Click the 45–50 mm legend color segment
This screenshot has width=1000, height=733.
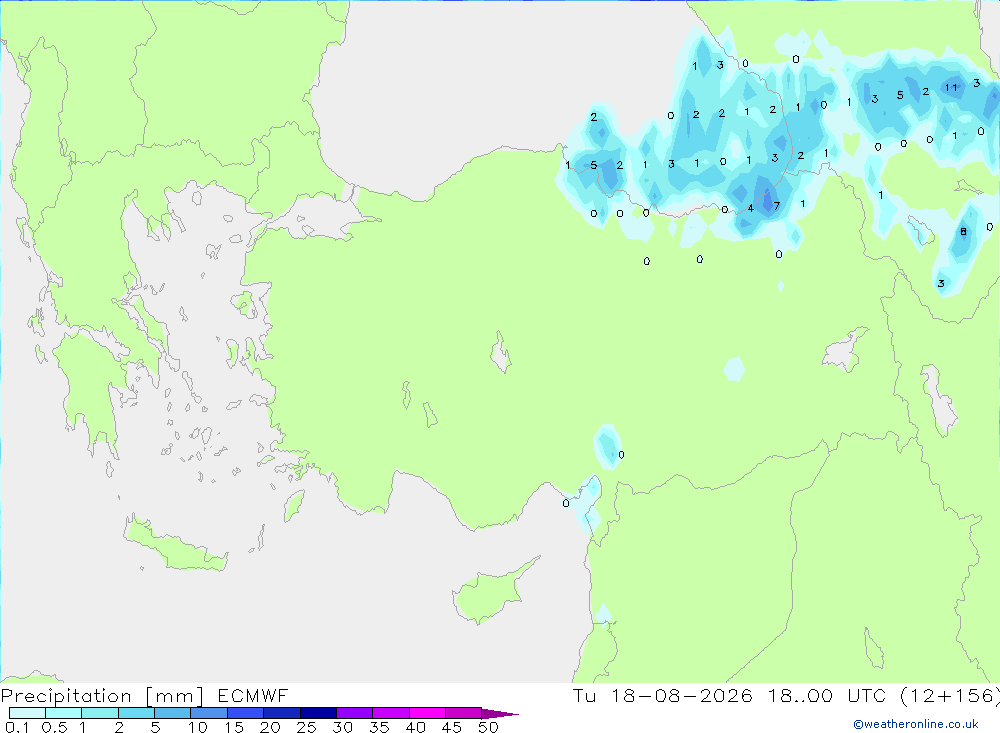coord(464,713)
